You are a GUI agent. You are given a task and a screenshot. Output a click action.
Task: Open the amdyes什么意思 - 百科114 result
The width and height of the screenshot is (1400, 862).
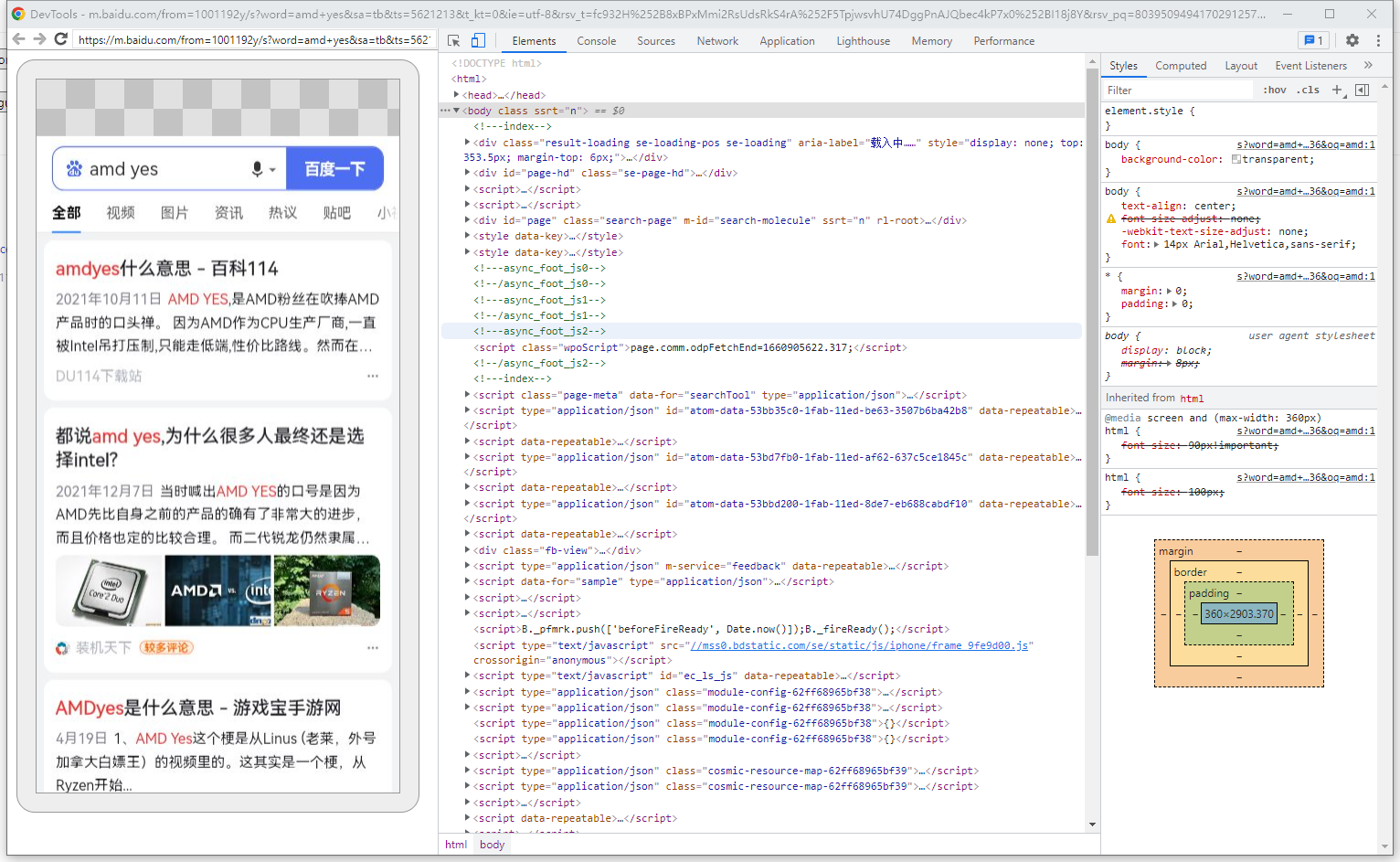click(167, 269)
